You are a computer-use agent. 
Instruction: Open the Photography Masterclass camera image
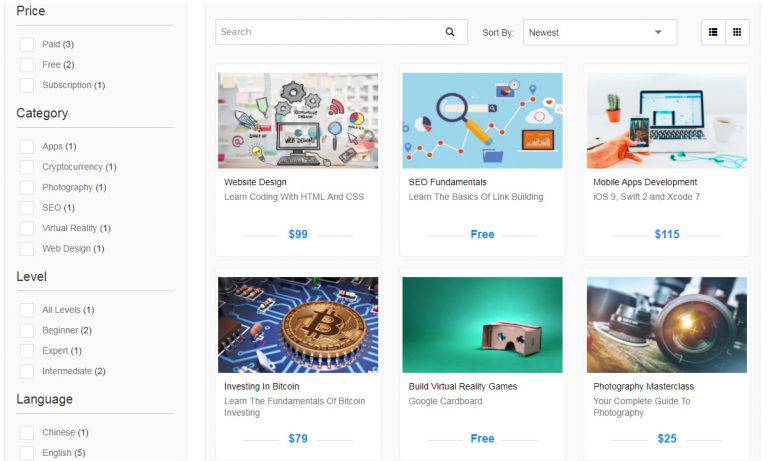tap(666, 325)
